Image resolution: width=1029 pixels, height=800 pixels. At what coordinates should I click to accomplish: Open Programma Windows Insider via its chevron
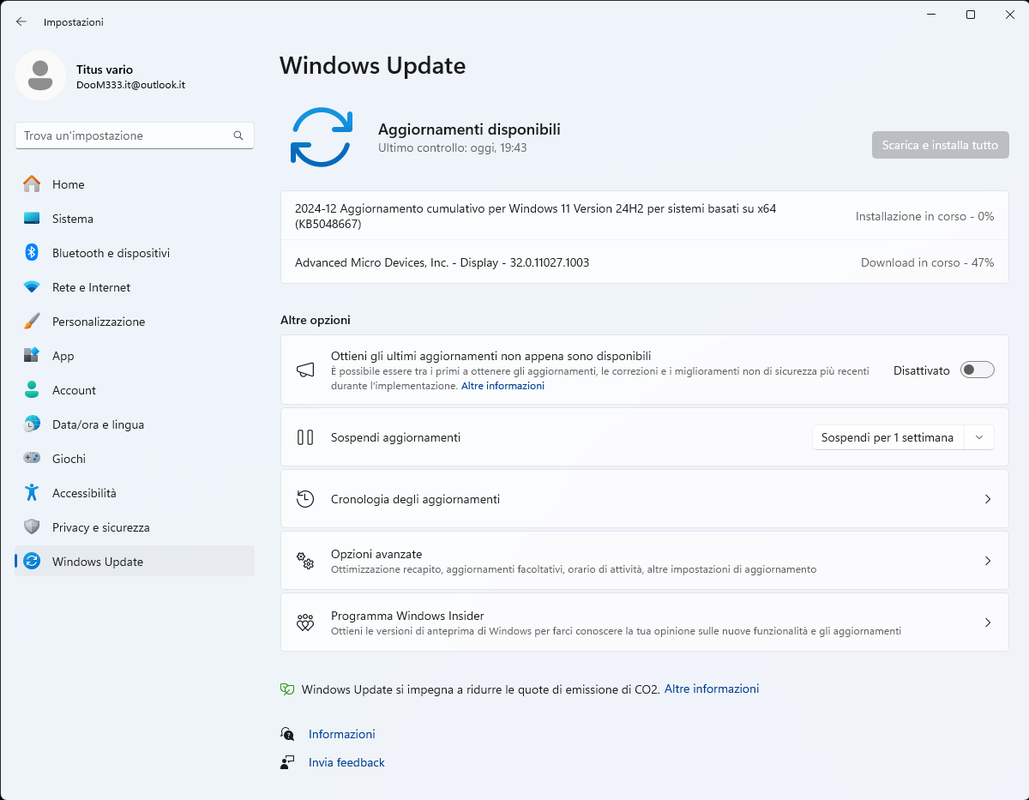click(988, 622)
